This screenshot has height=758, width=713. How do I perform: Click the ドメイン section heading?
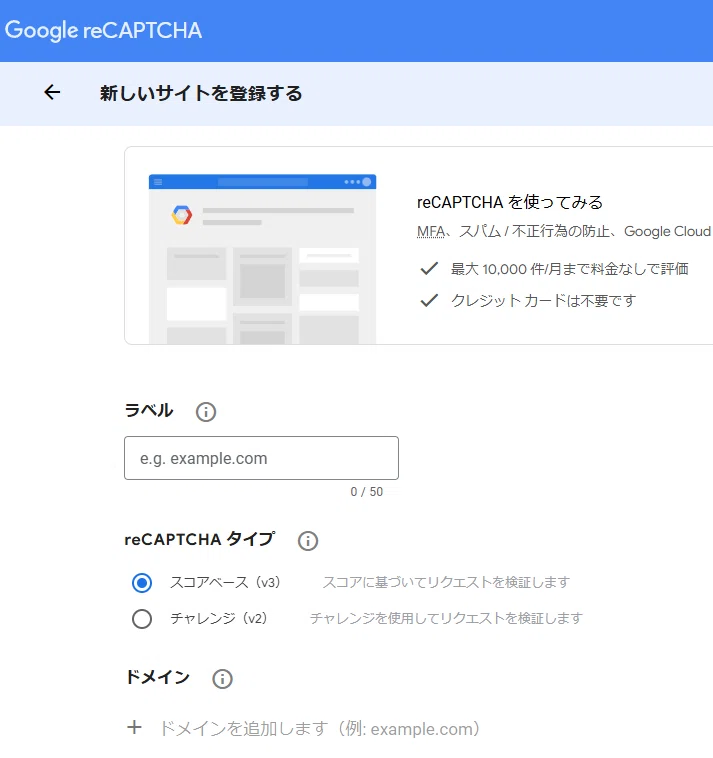click(x=158, y=677)
